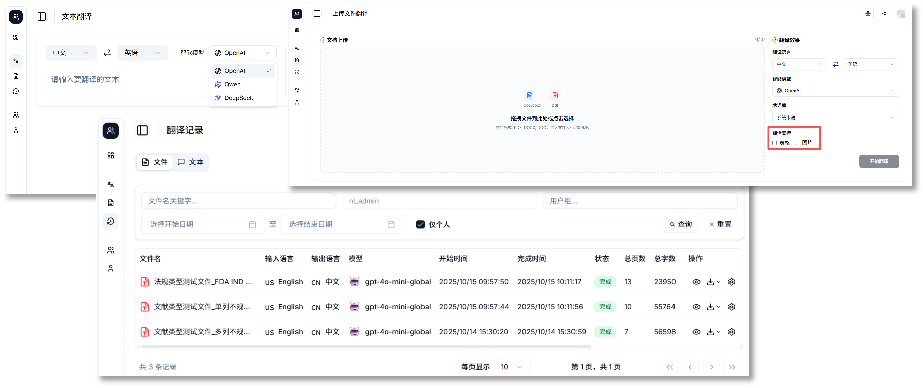Toggle the 仅个人 checkbox
Image resolution: width=923 pixels, height=388 pixels.
420,224
